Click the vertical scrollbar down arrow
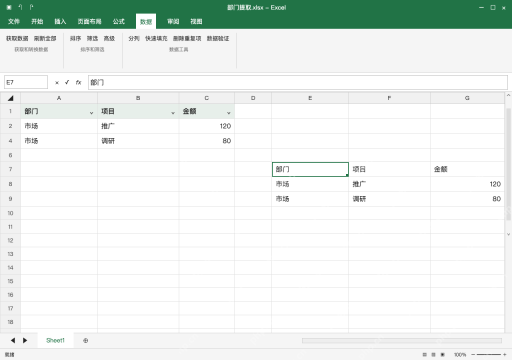Image resolution: width=512 pixels, height=360 pixels. pyautogui.click(x=508, y=234)
